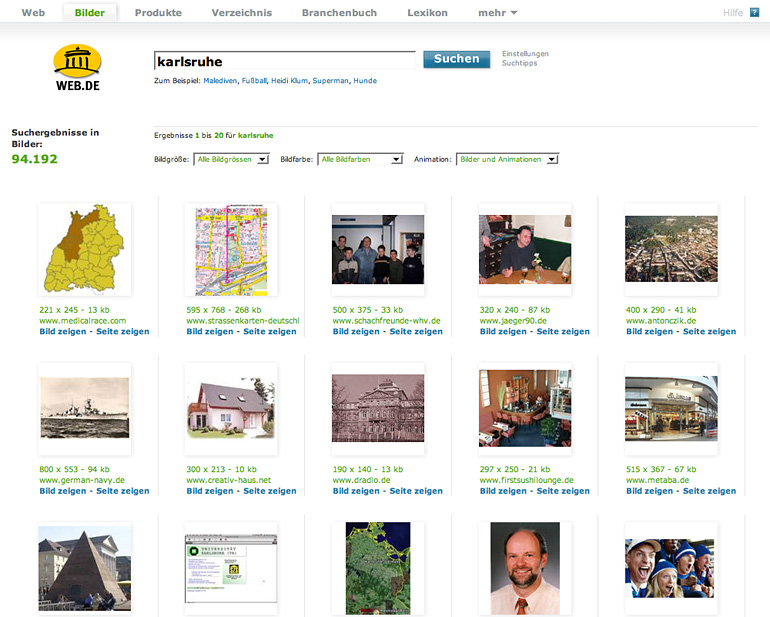Screen dimensions: 770x617
Task: Open the Animation Bilder und Animationen dropdown
Action: (x=507, y=159)
